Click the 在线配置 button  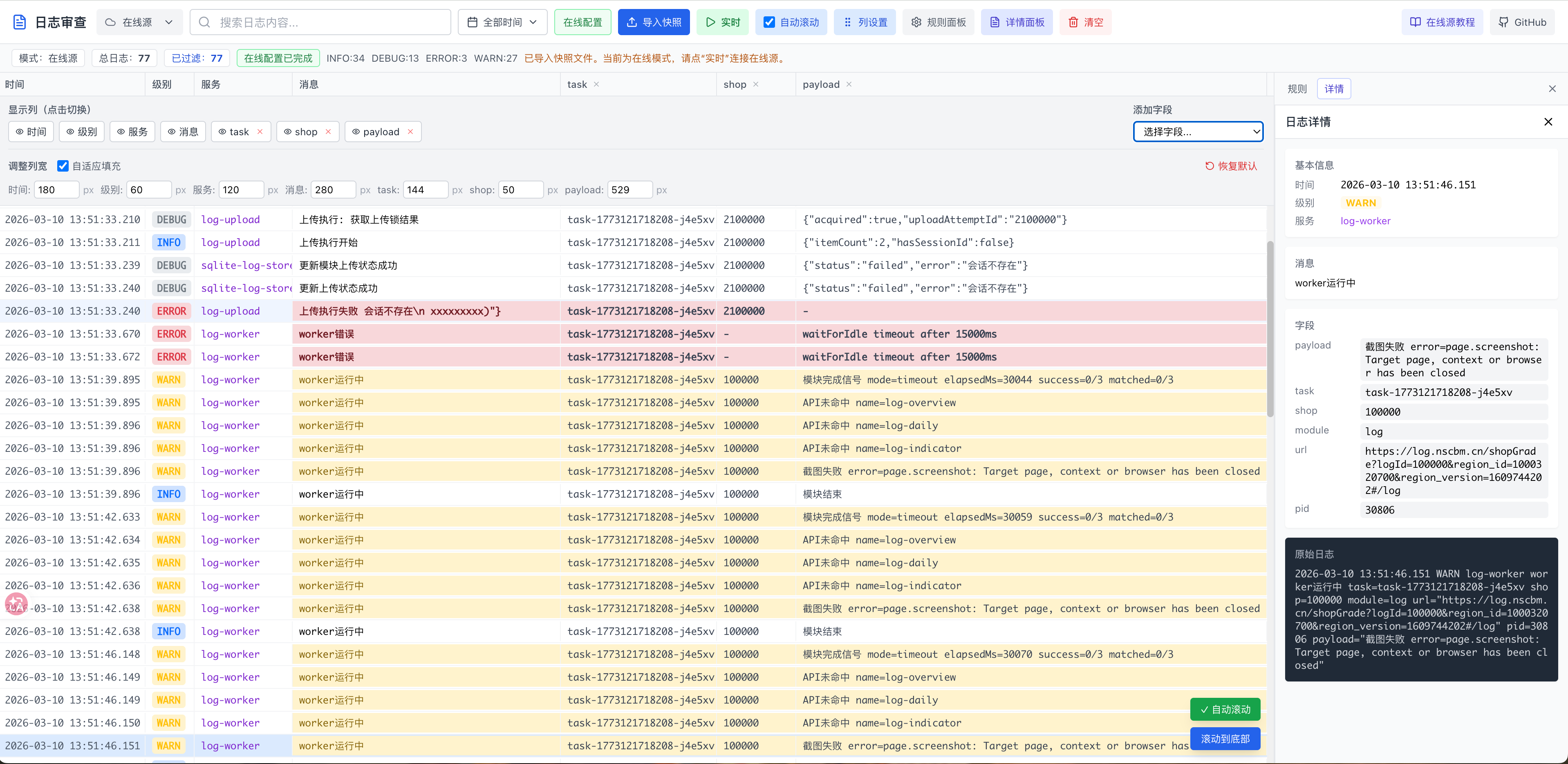(582, 22)
